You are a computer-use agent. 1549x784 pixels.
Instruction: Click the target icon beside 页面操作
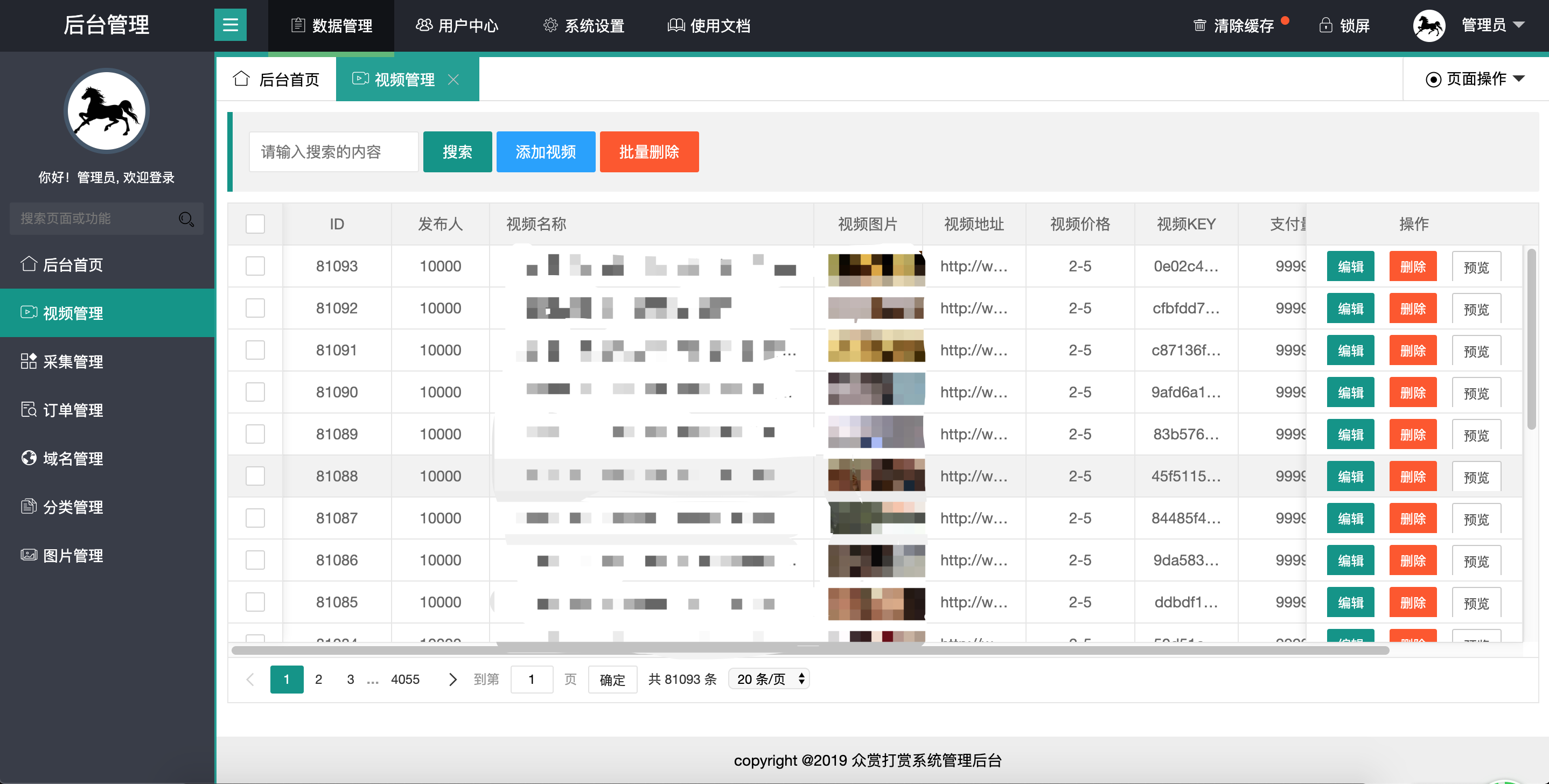pyautogui.click(x=1433, y=79)
